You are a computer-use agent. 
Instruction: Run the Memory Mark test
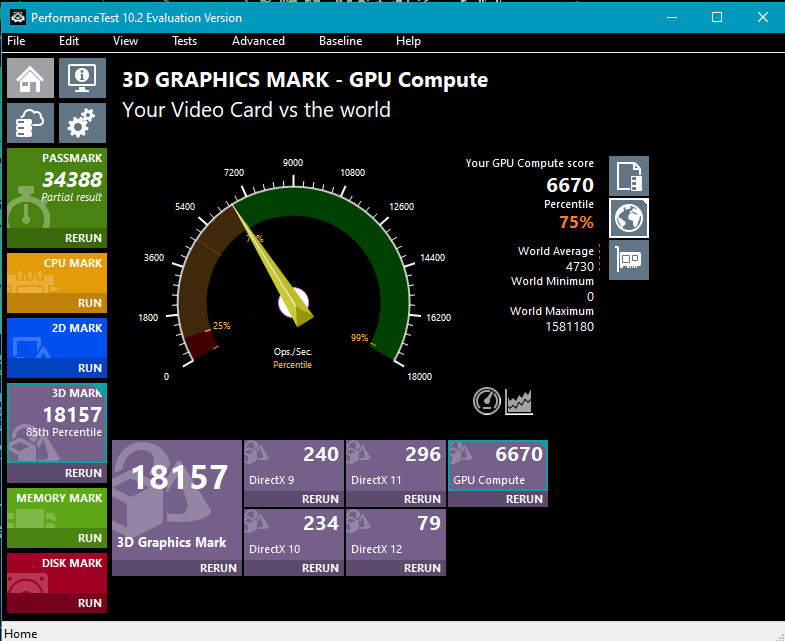[57, 538]
